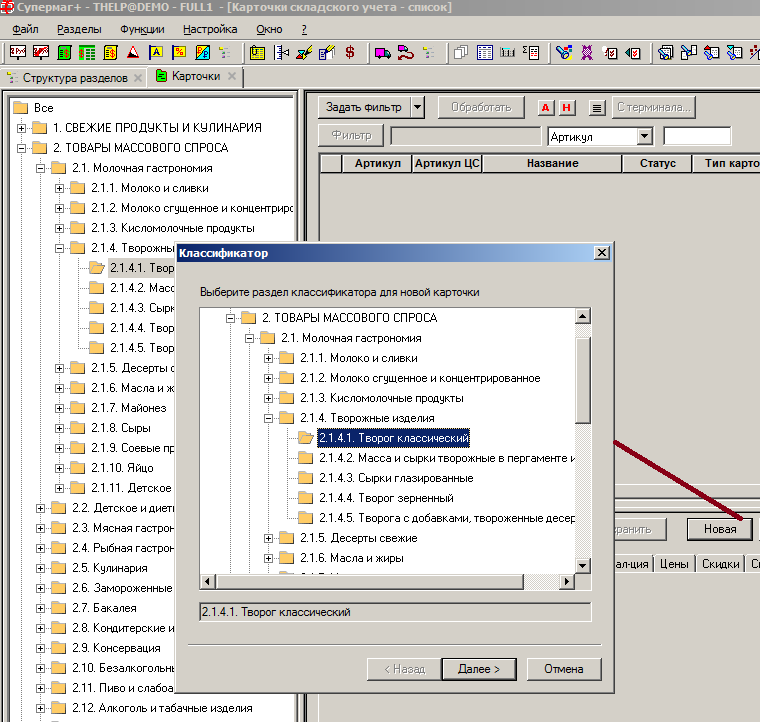This screenshot has width=760, height=722.
Task: Collapse 2. ТОВАРЫ МАССОВОГО СПРОСА in left tree
Action: [x=21, y=148]
